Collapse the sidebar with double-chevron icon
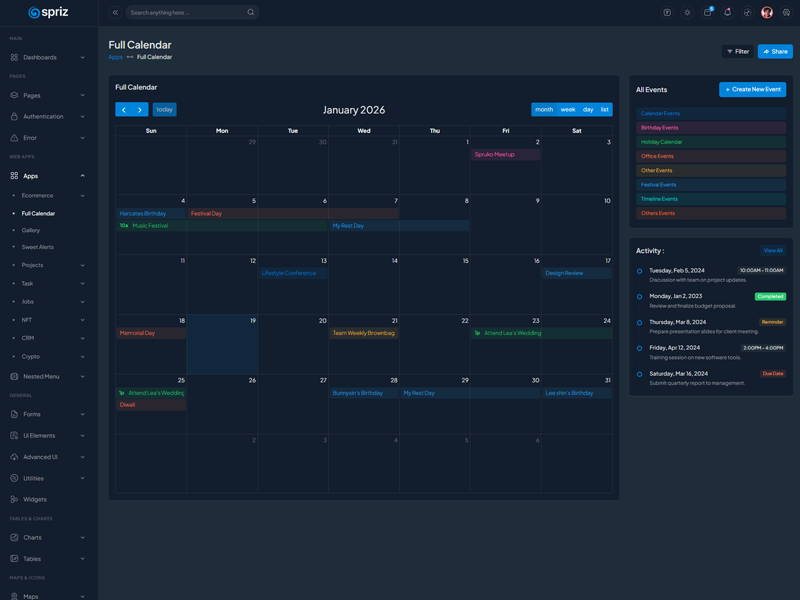 [x=115, y=13]
